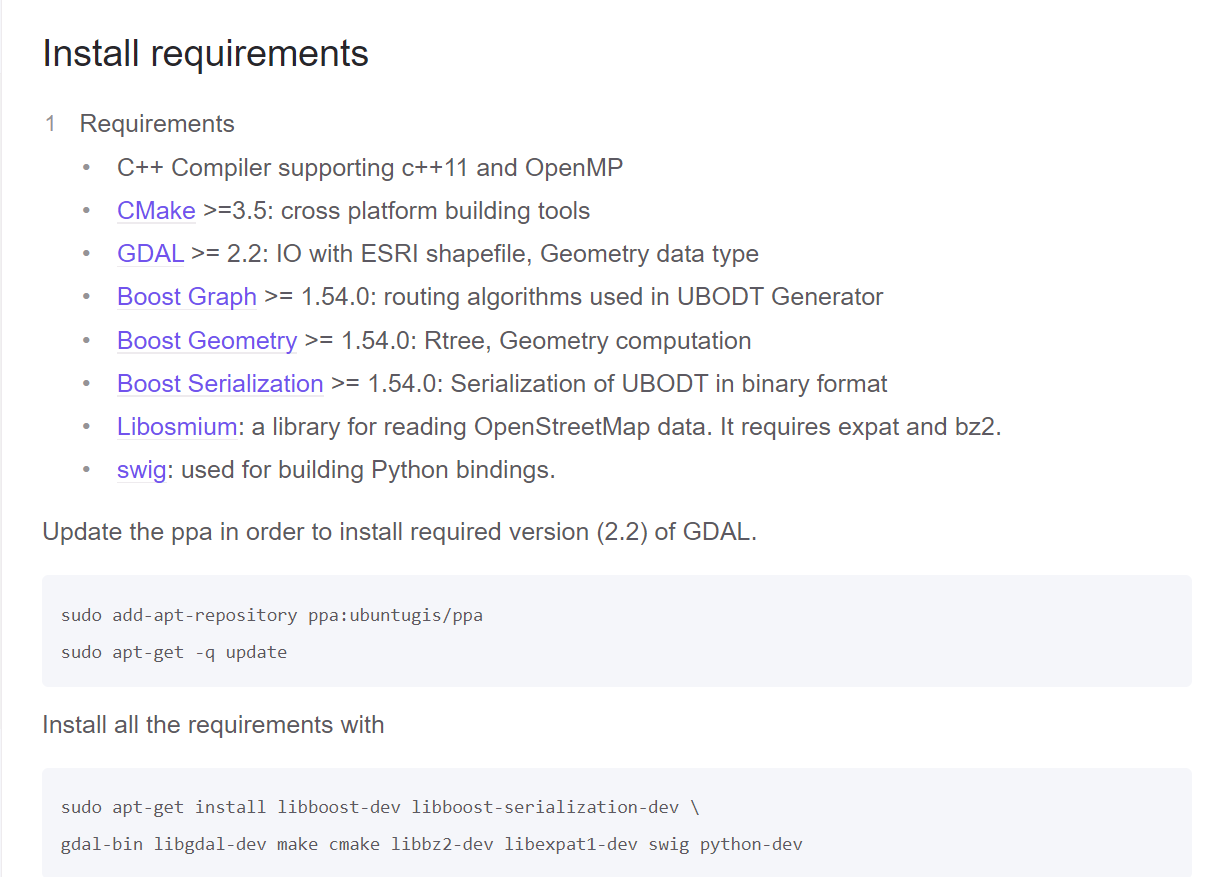Visit the Boost Geometry link
The image size is (1221, 877).
207,340
